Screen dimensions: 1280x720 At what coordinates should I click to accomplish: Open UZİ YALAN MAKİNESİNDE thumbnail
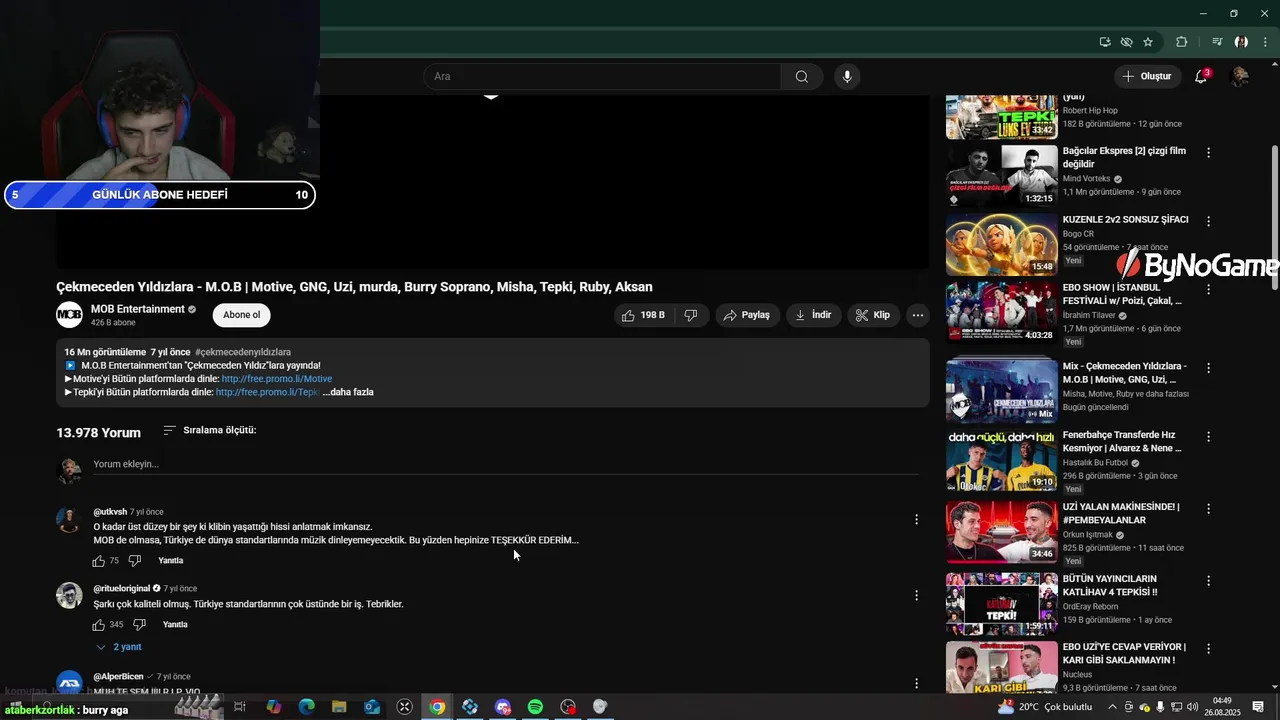[1001, 532]
